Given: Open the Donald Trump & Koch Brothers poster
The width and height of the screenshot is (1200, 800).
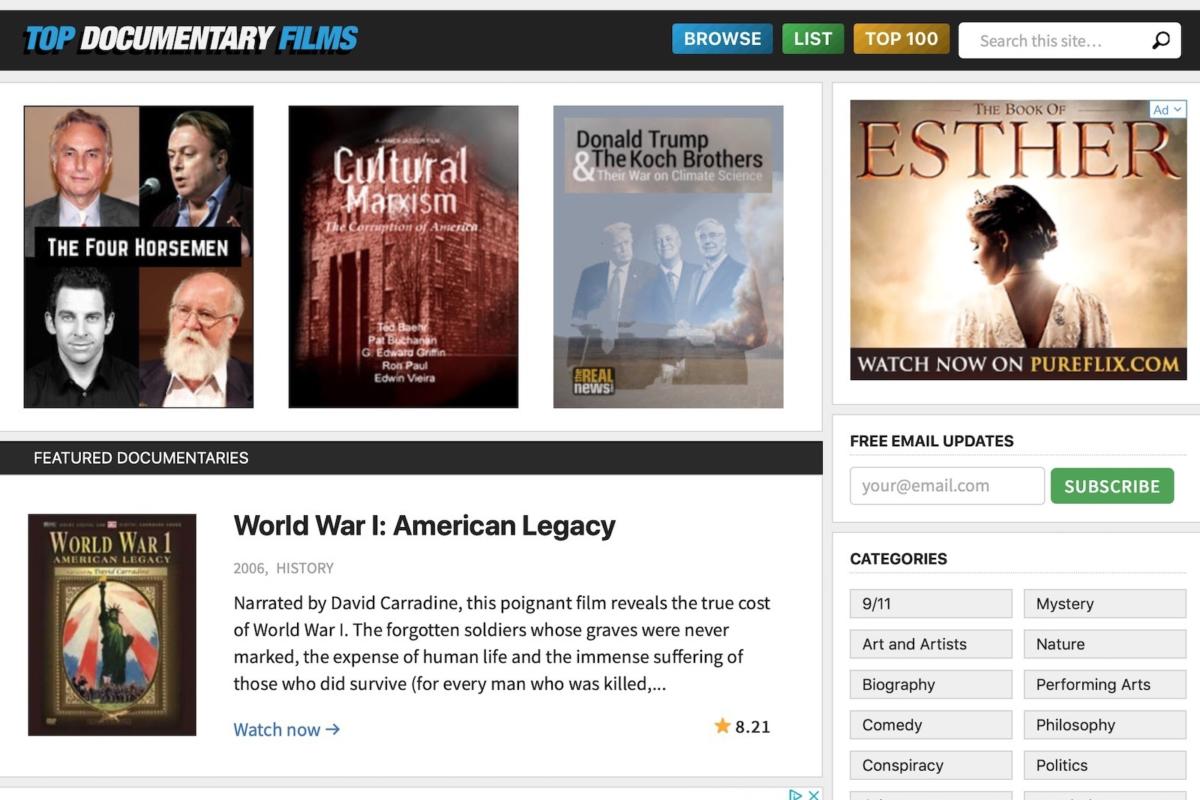Looking at the screenshot, I should 668,257.
